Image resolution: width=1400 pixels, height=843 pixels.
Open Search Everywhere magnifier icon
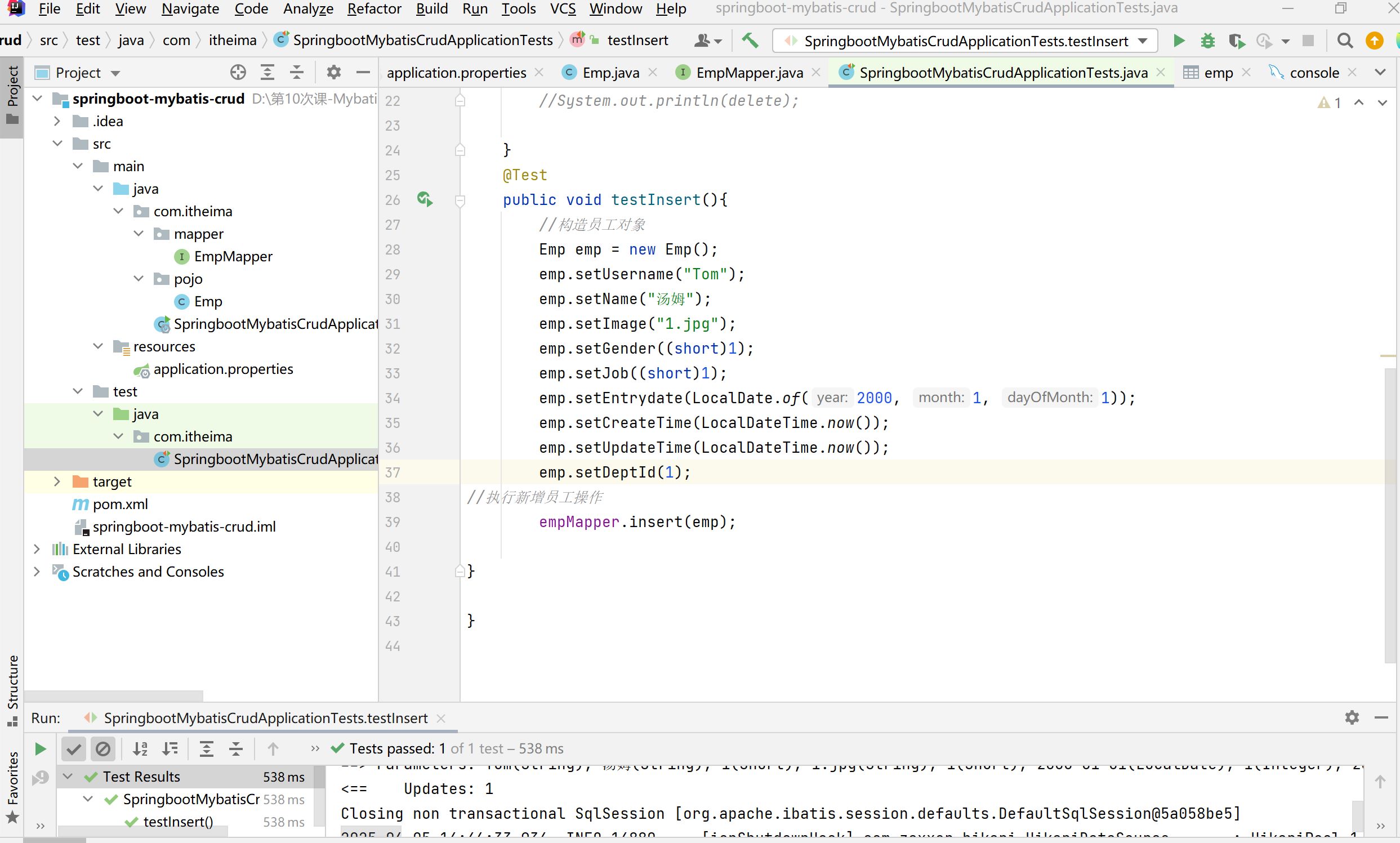[x=1344, y=41]
